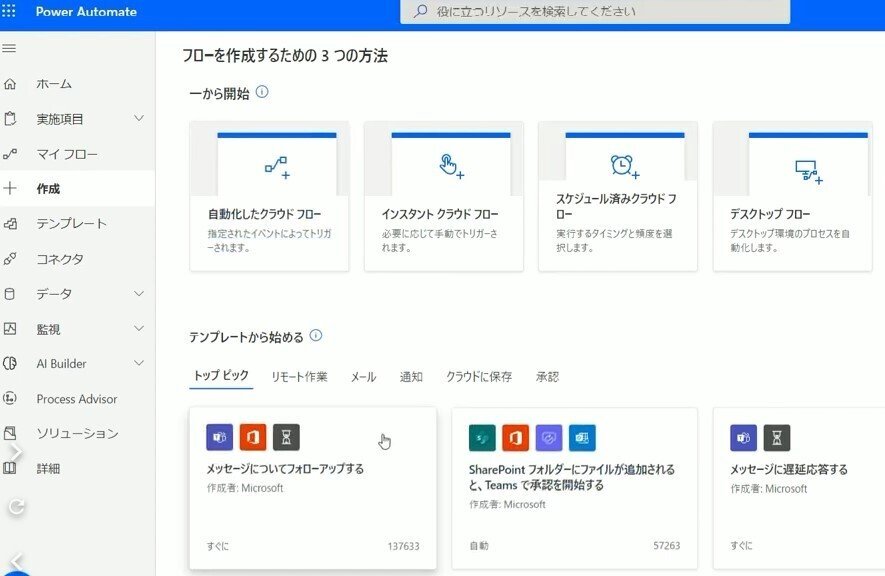The height and width of the screenshot is (576, 885).
Task: Switch to the 承認 tab
Action: (x=547, y=376)
